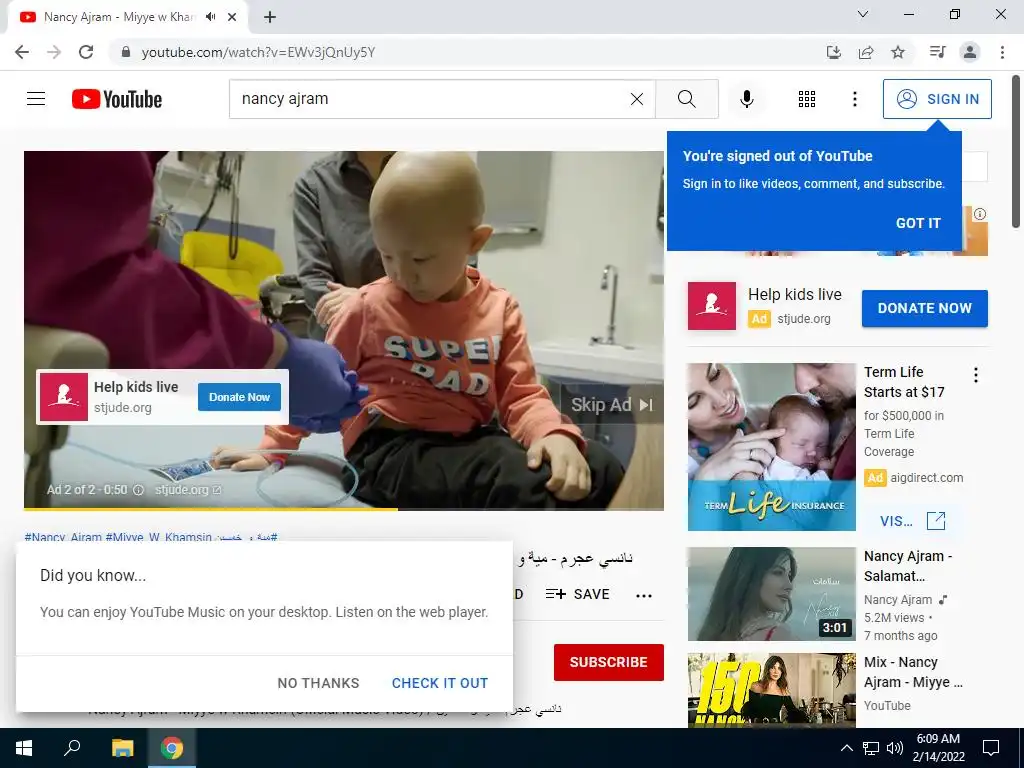Image resolution: width=1024 pixels, height=768 pixels.
Task: Go back in the browser
Action: (x=22, y=52)
